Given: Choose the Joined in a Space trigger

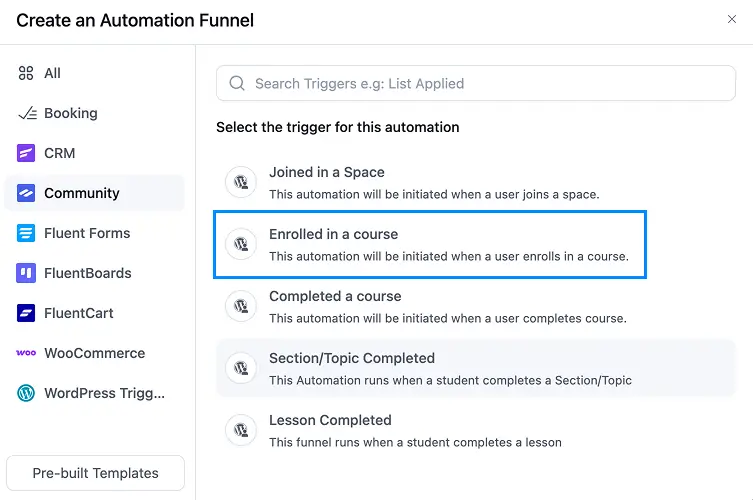Looking at the screenshot, I should (x=475, y=182).
